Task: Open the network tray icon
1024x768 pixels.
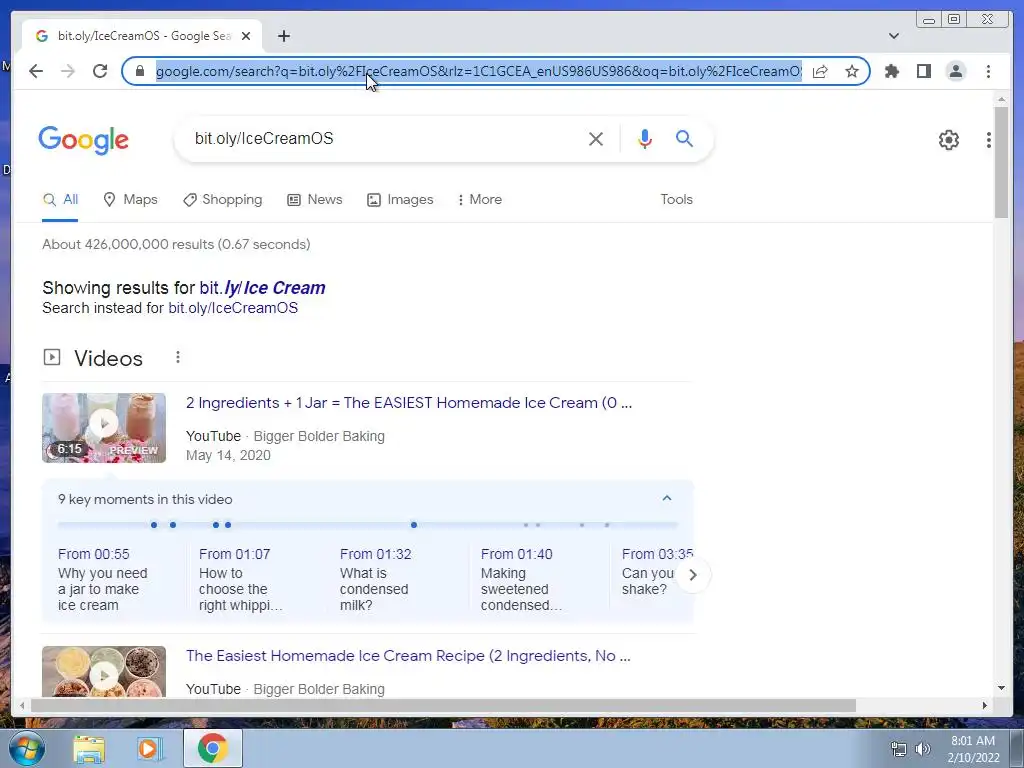Action: [x=899, y=750]
